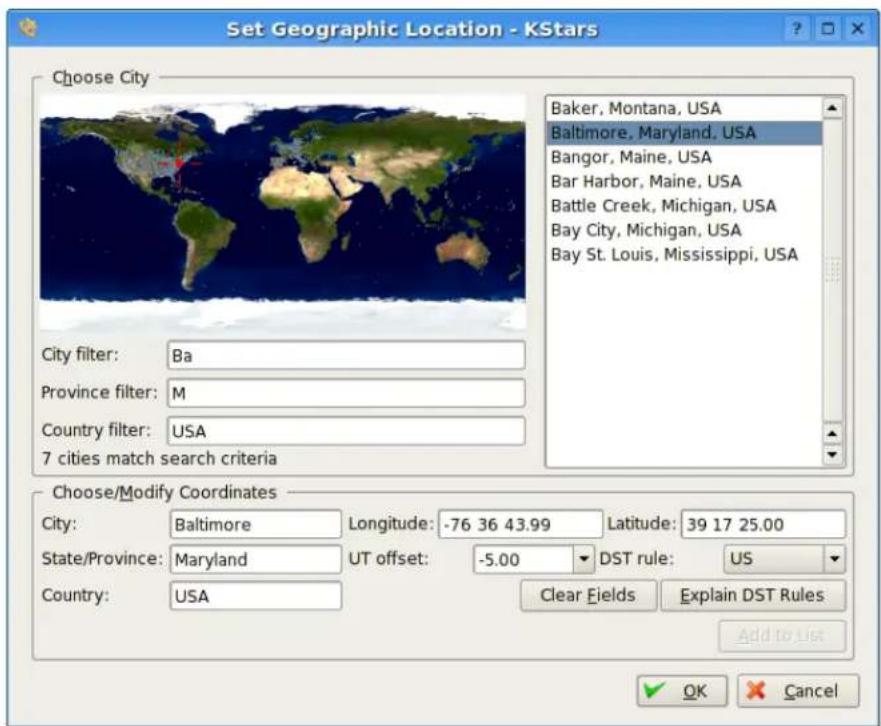Confirm with the OK button

tap(682, 691)
